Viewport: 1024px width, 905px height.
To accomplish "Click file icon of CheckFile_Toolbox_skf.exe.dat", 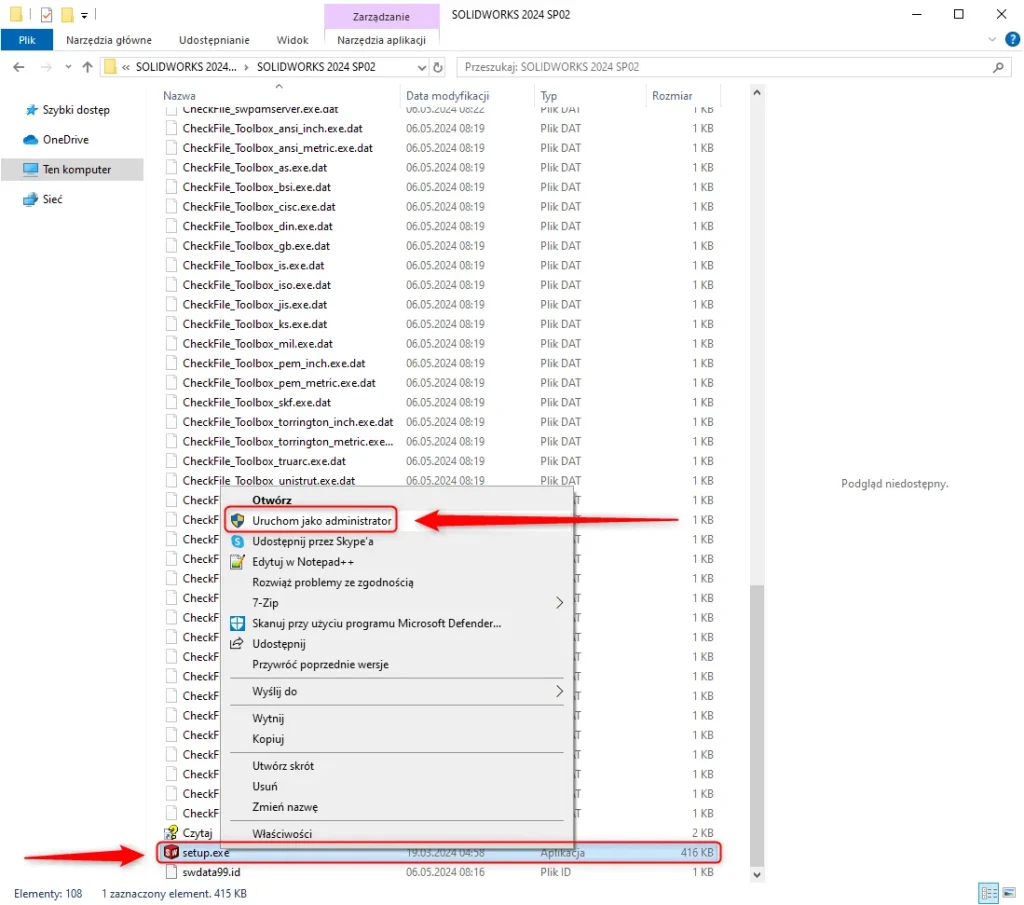I will click(x=171, y=402).
